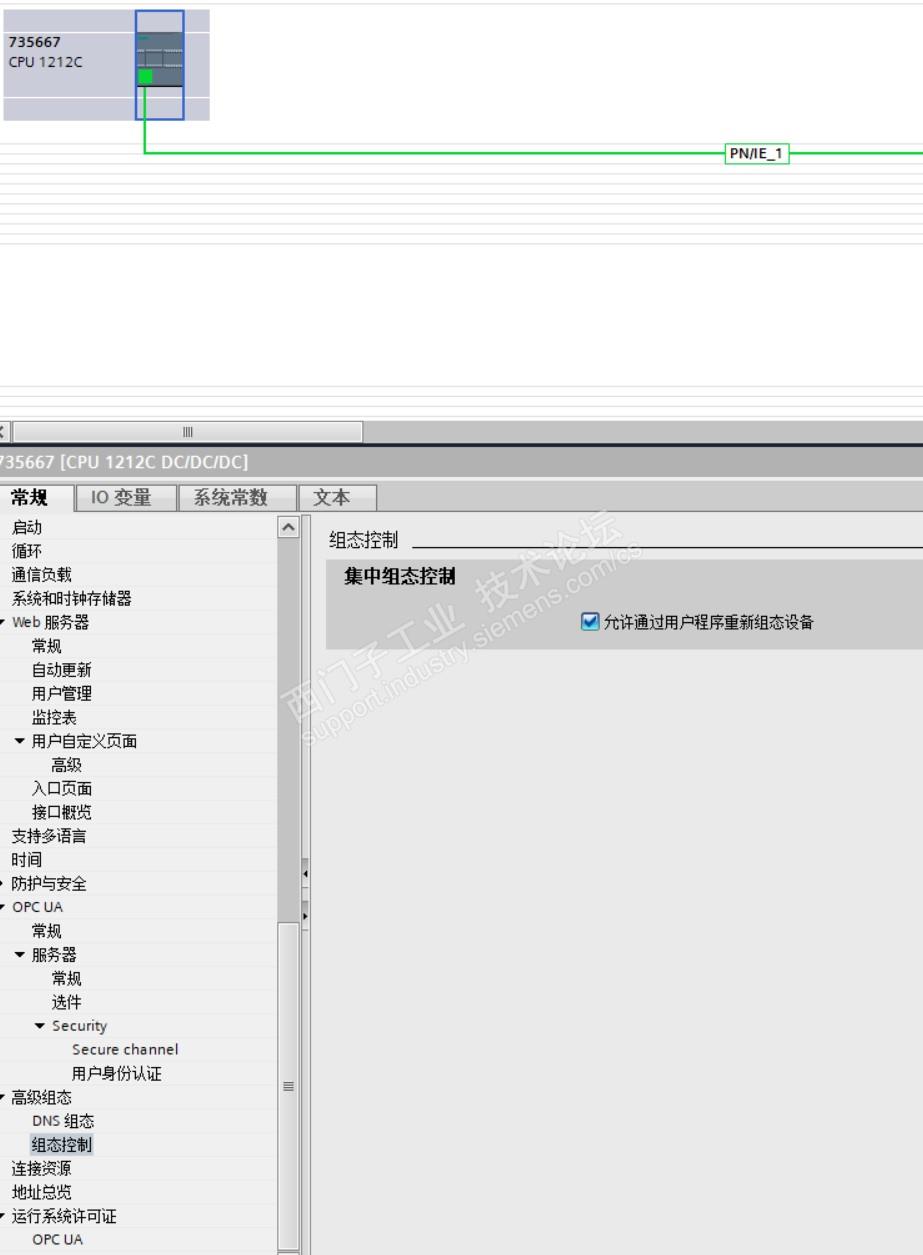
Task: Select 用户管理 in the tree
Action: coord(62,694)
